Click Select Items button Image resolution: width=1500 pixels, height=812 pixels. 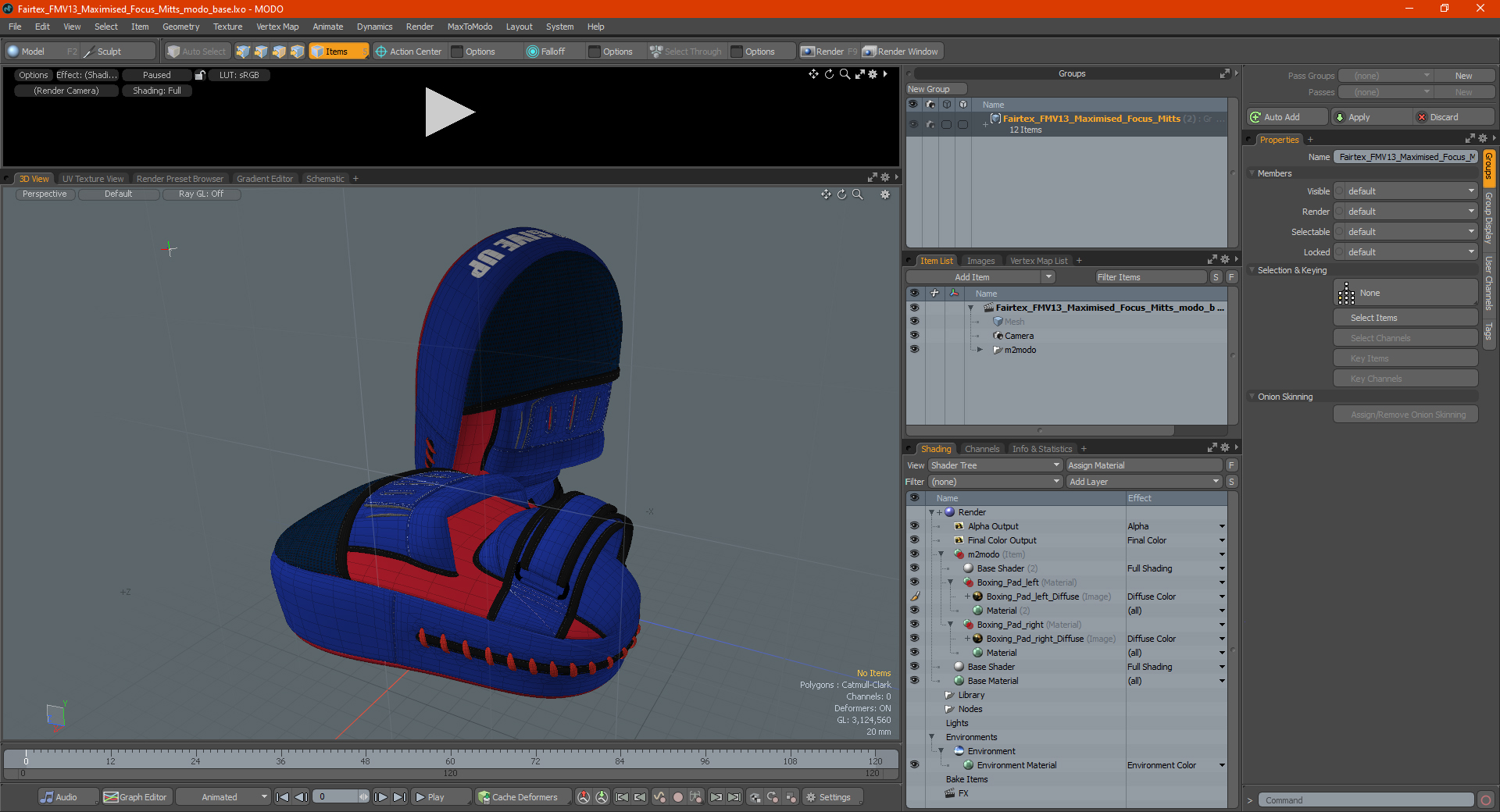coord(1405,318)
